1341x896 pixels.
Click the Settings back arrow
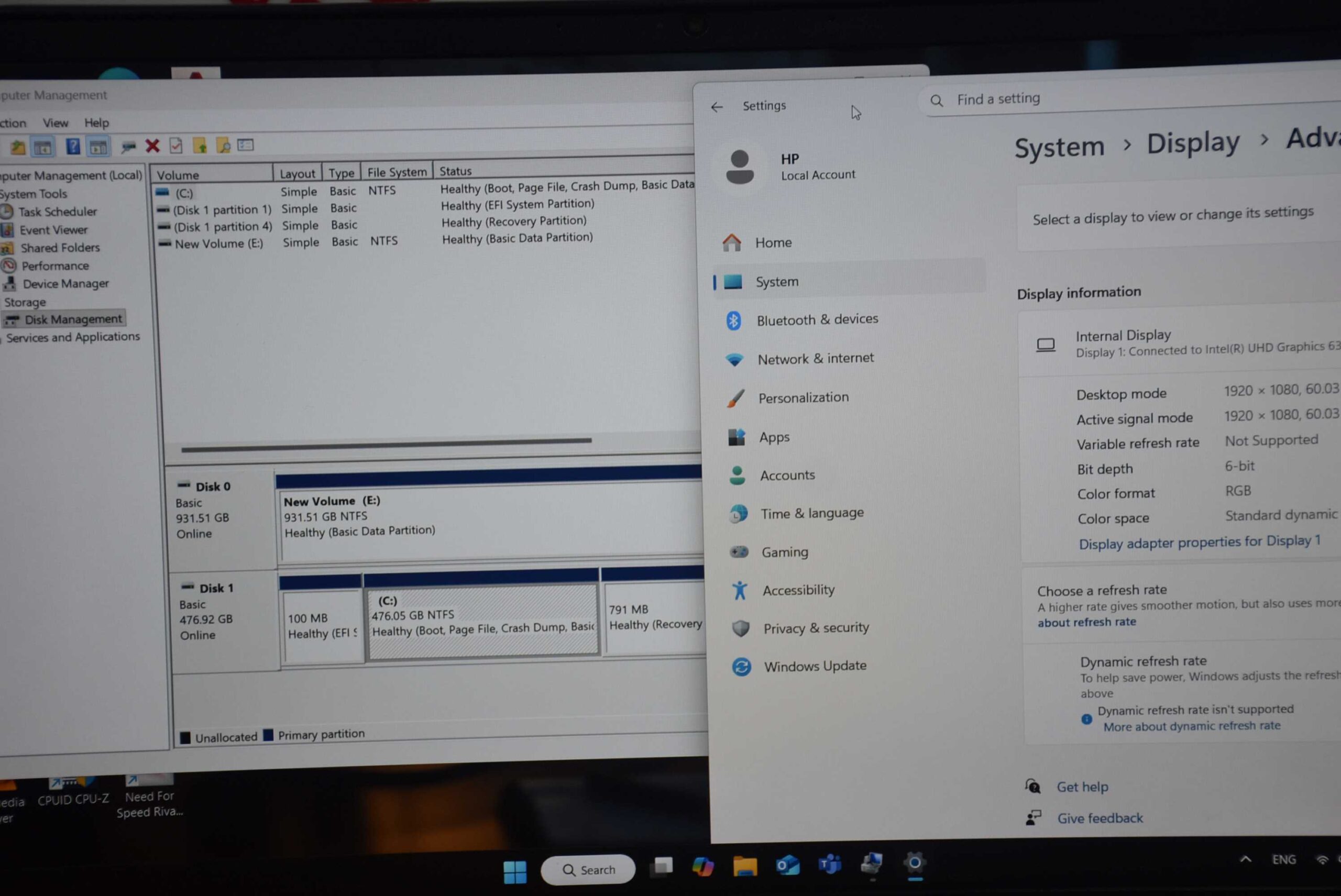click(717, 107)
